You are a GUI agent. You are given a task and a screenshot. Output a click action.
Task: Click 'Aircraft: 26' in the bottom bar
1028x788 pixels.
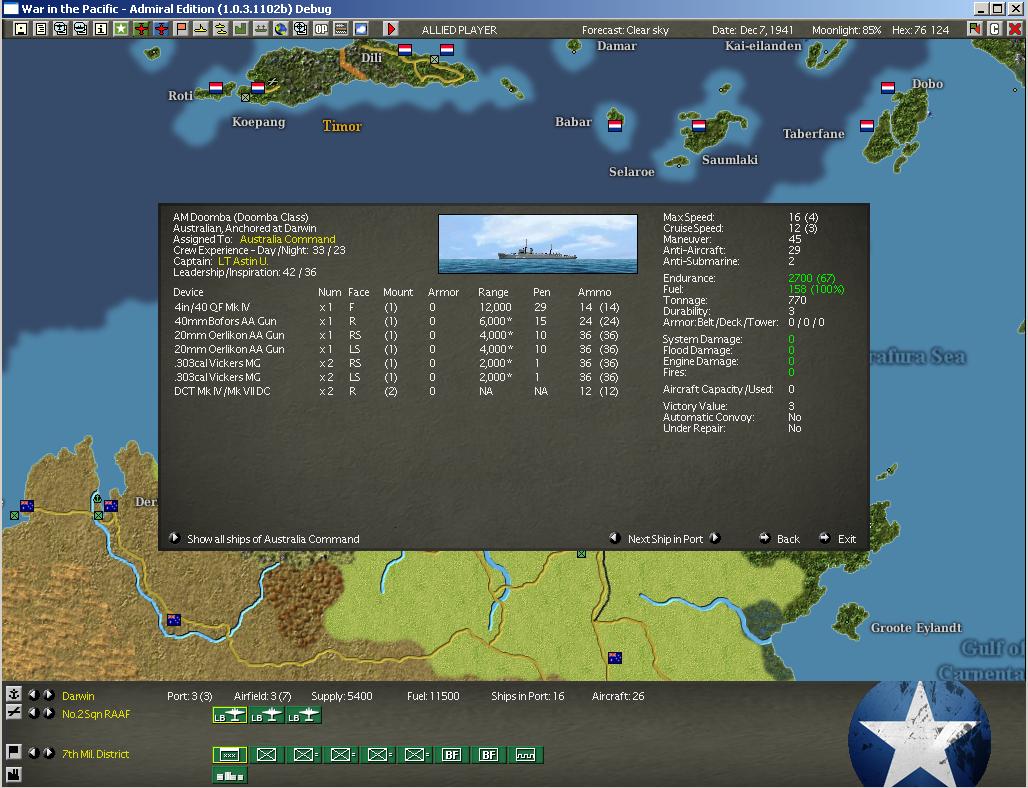618,696
